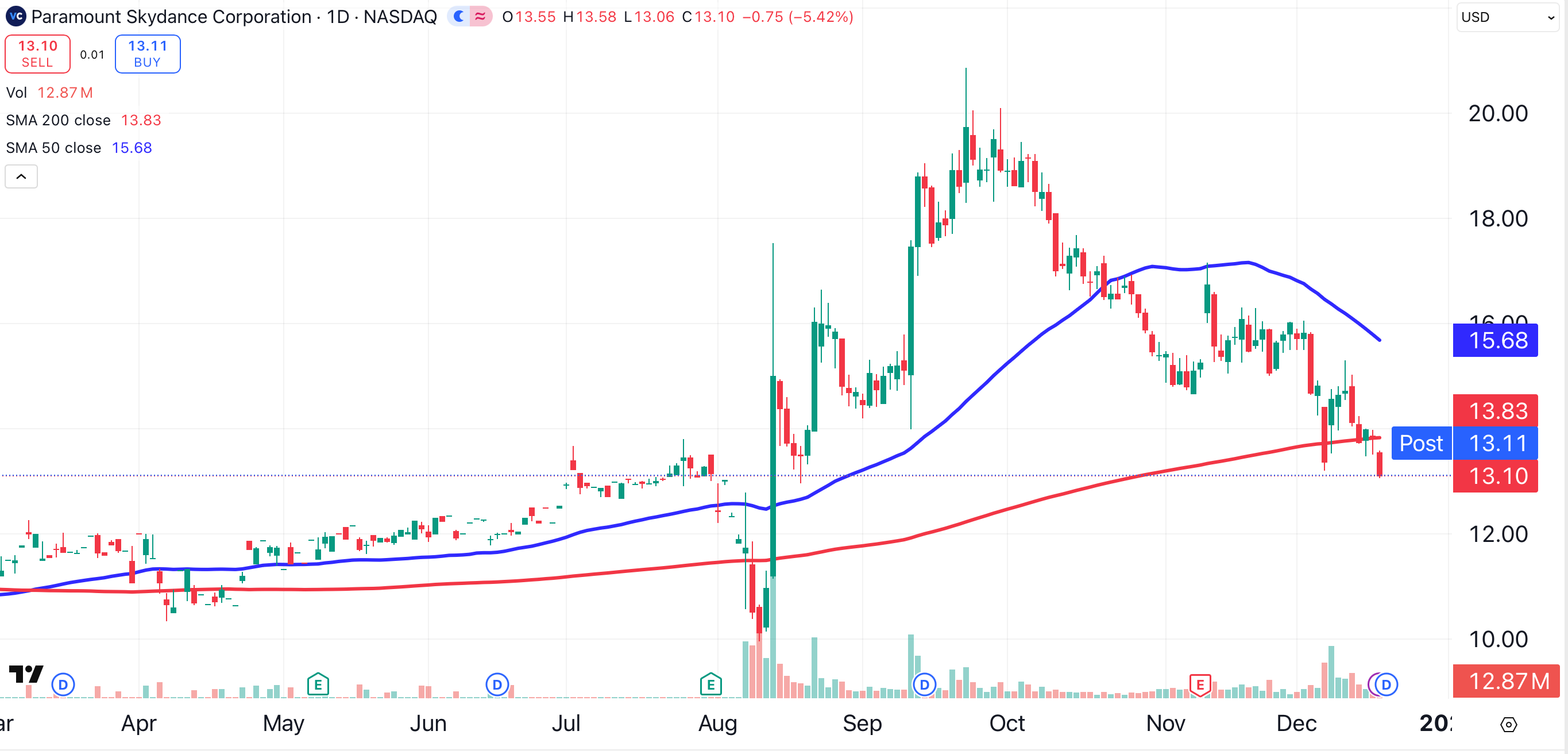Click the 13.11 BUY button
1568x754 pixels.
click(x=147, y=53)
